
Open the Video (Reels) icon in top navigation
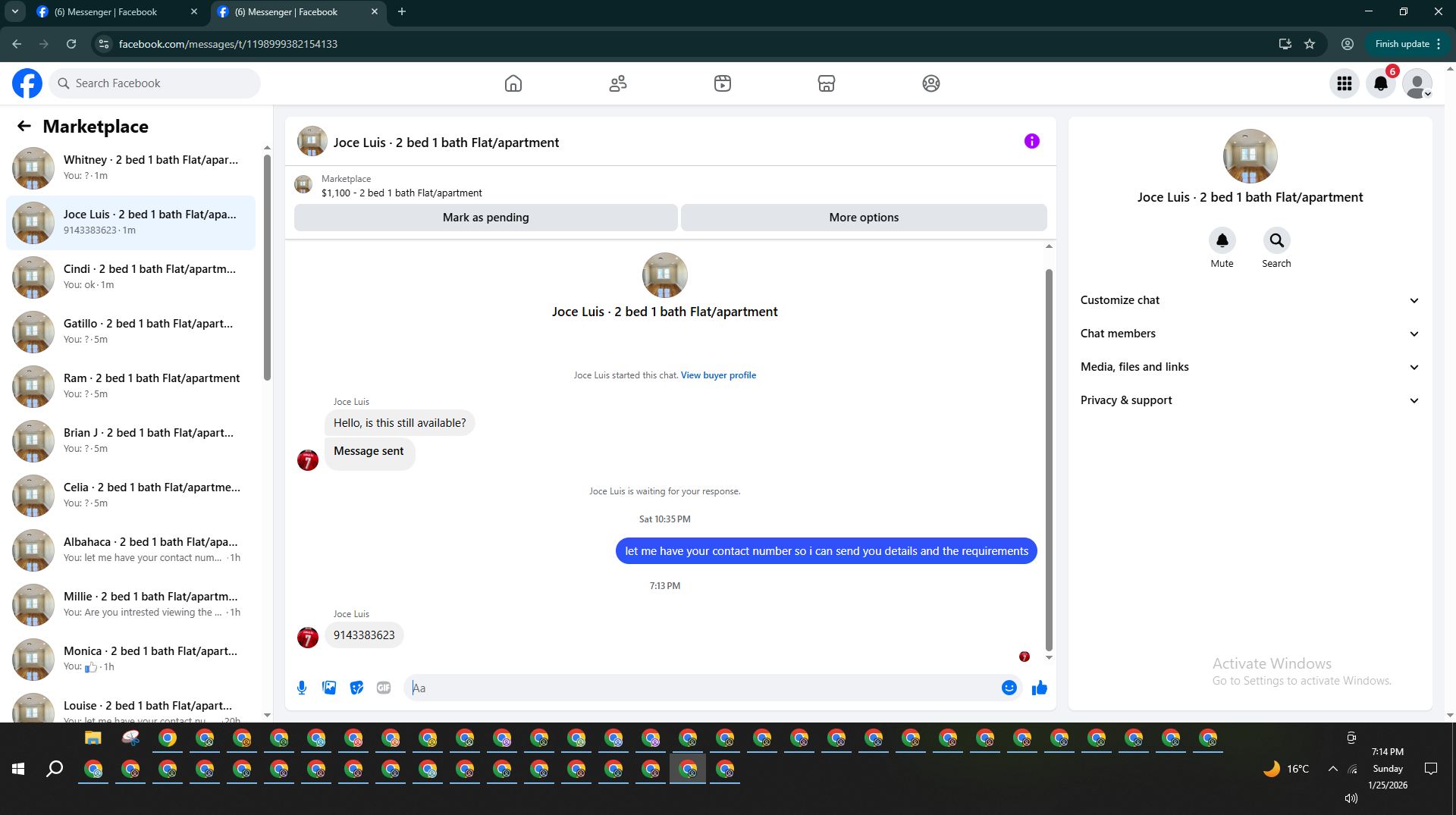click(723, 83)
